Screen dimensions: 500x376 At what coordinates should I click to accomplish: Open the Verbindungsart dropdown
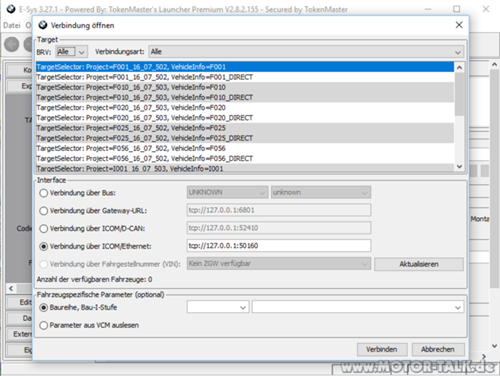306,52
